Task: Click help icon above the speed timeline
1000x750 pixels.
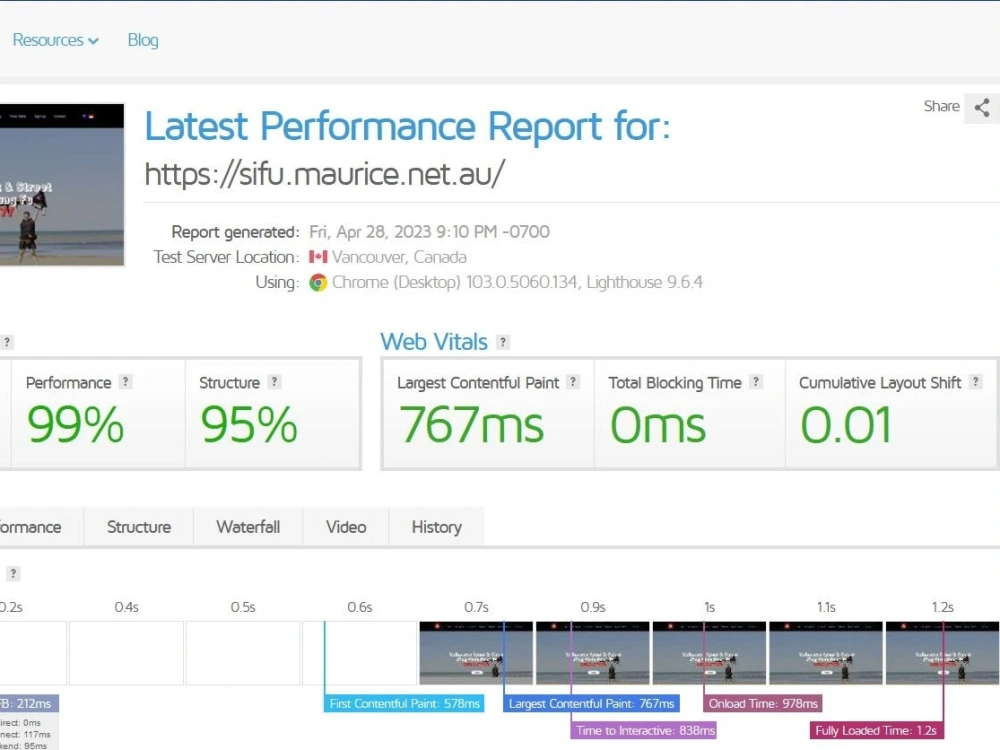Action: click(13, 573)
